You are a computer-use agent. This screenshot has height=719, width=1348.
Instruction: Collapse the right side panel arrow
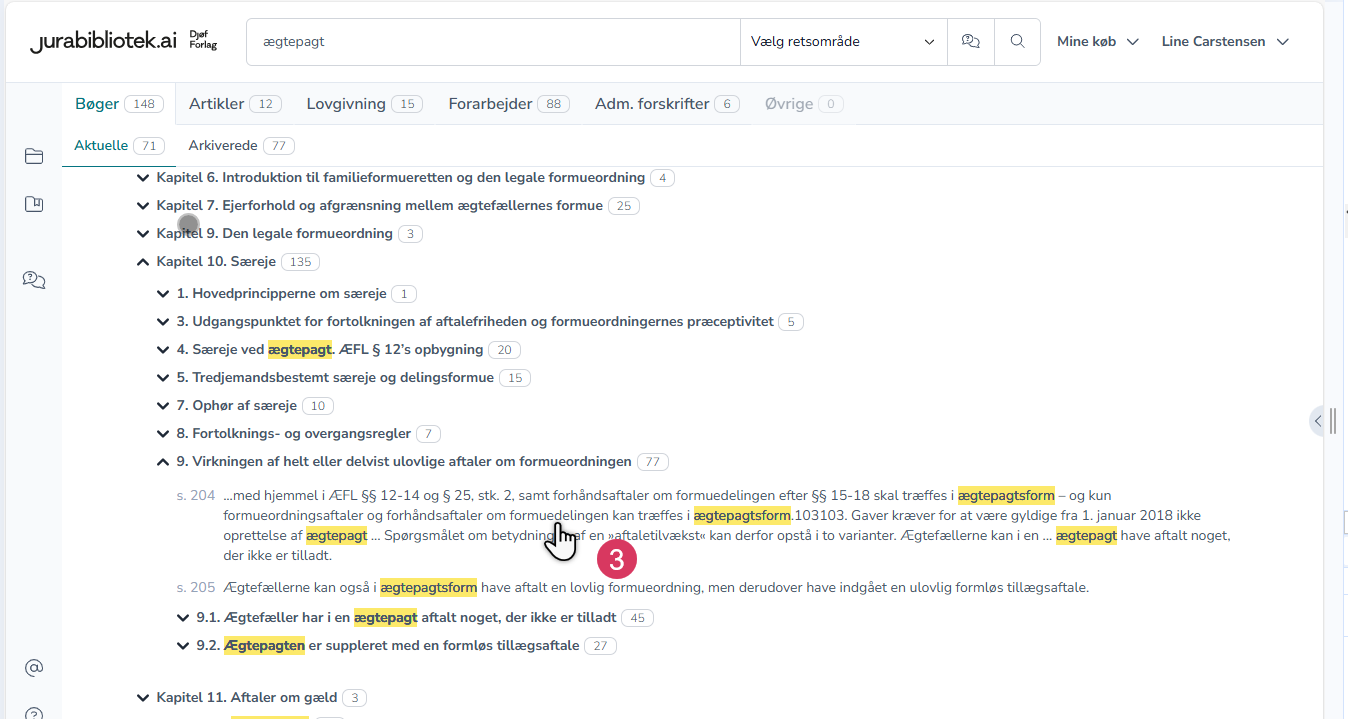(1318, 421)
